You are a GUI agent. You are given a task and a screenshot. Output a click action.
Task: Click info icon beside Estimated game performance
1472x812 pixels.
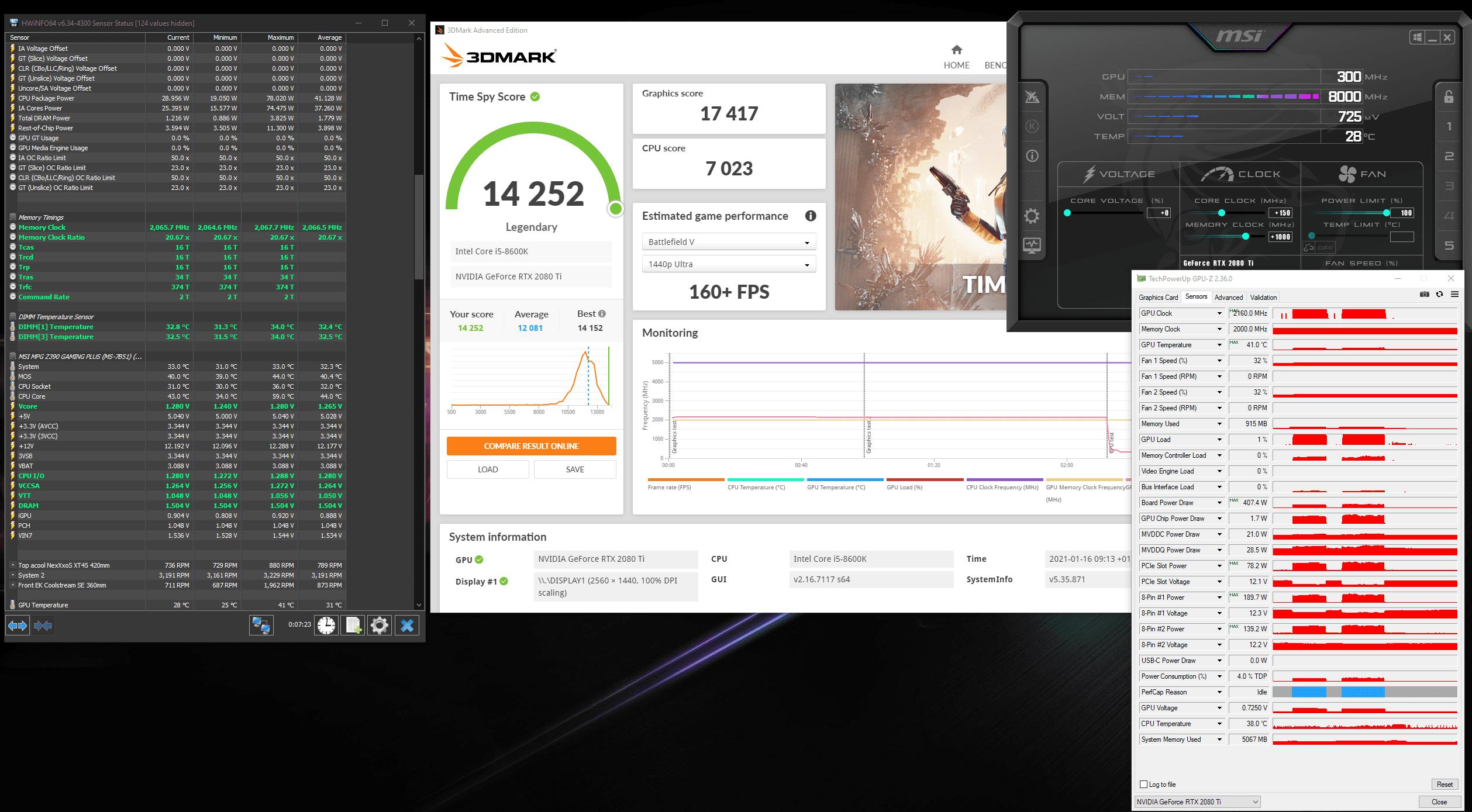tap(811, 216)
